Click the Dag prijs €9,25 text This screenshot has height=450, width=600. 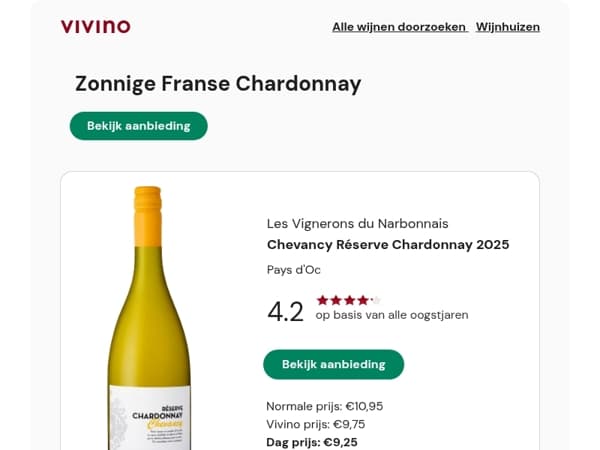[312, 442]
